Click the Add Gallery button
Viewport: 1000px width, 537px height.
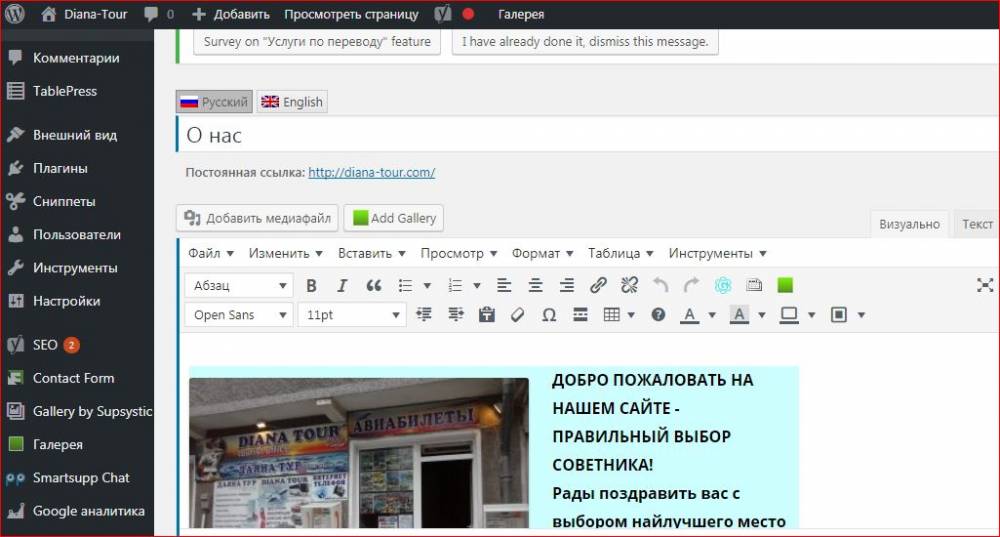[x=393, y=218]
